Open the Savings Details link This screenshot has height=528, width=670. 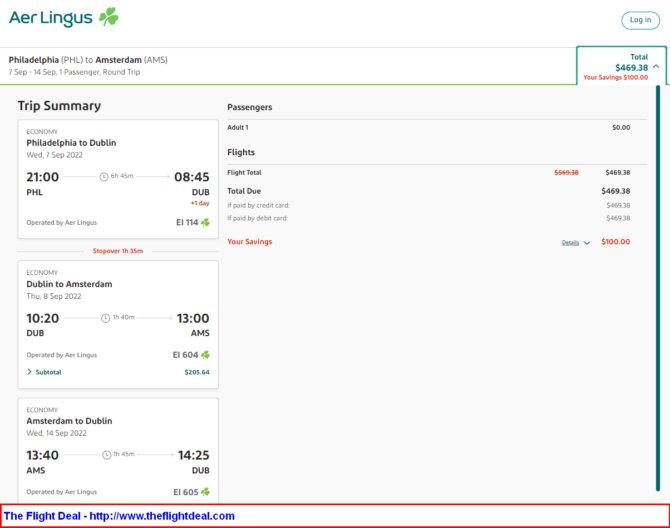(x=570, y=243)
